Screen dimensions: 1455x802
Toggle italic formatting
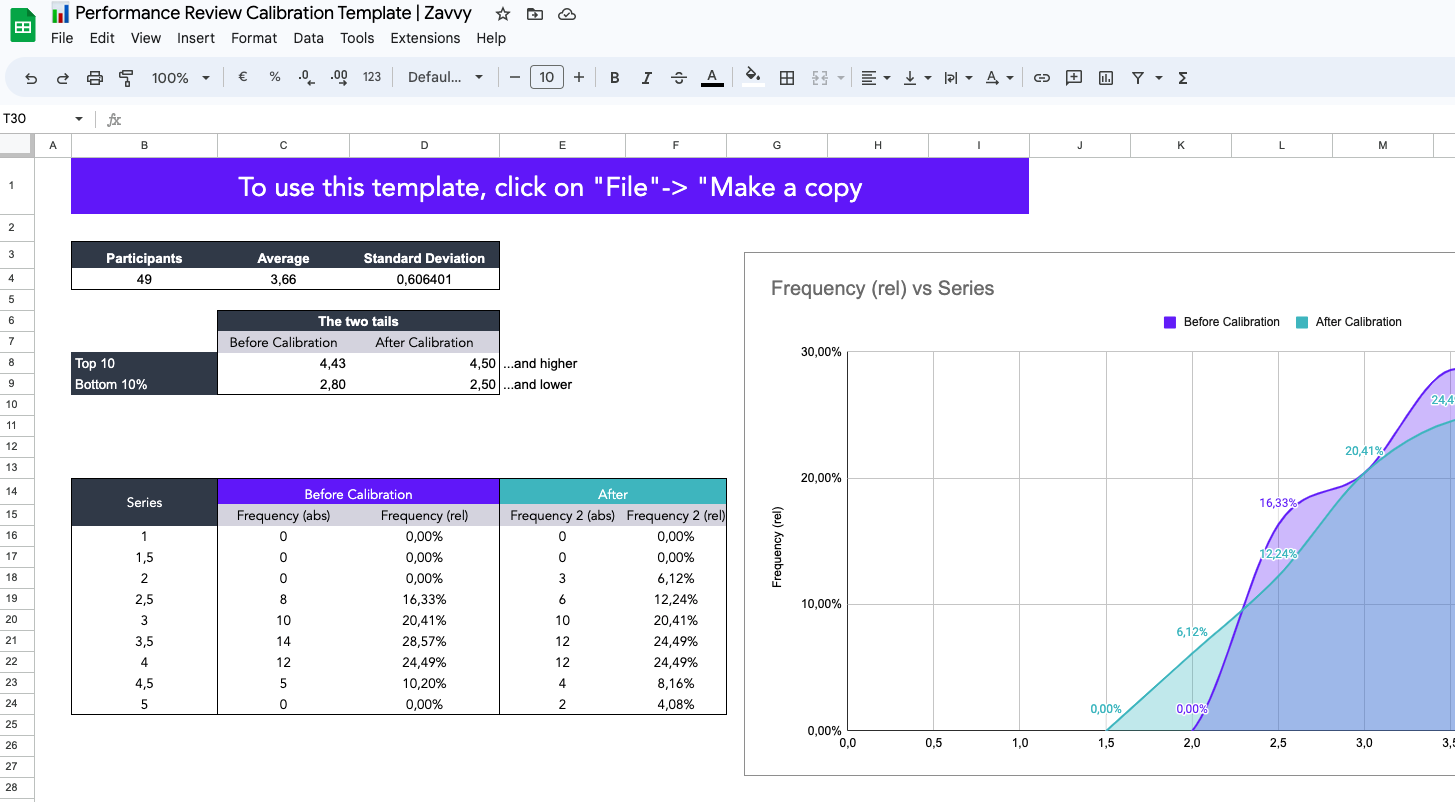tap(647, 78)
